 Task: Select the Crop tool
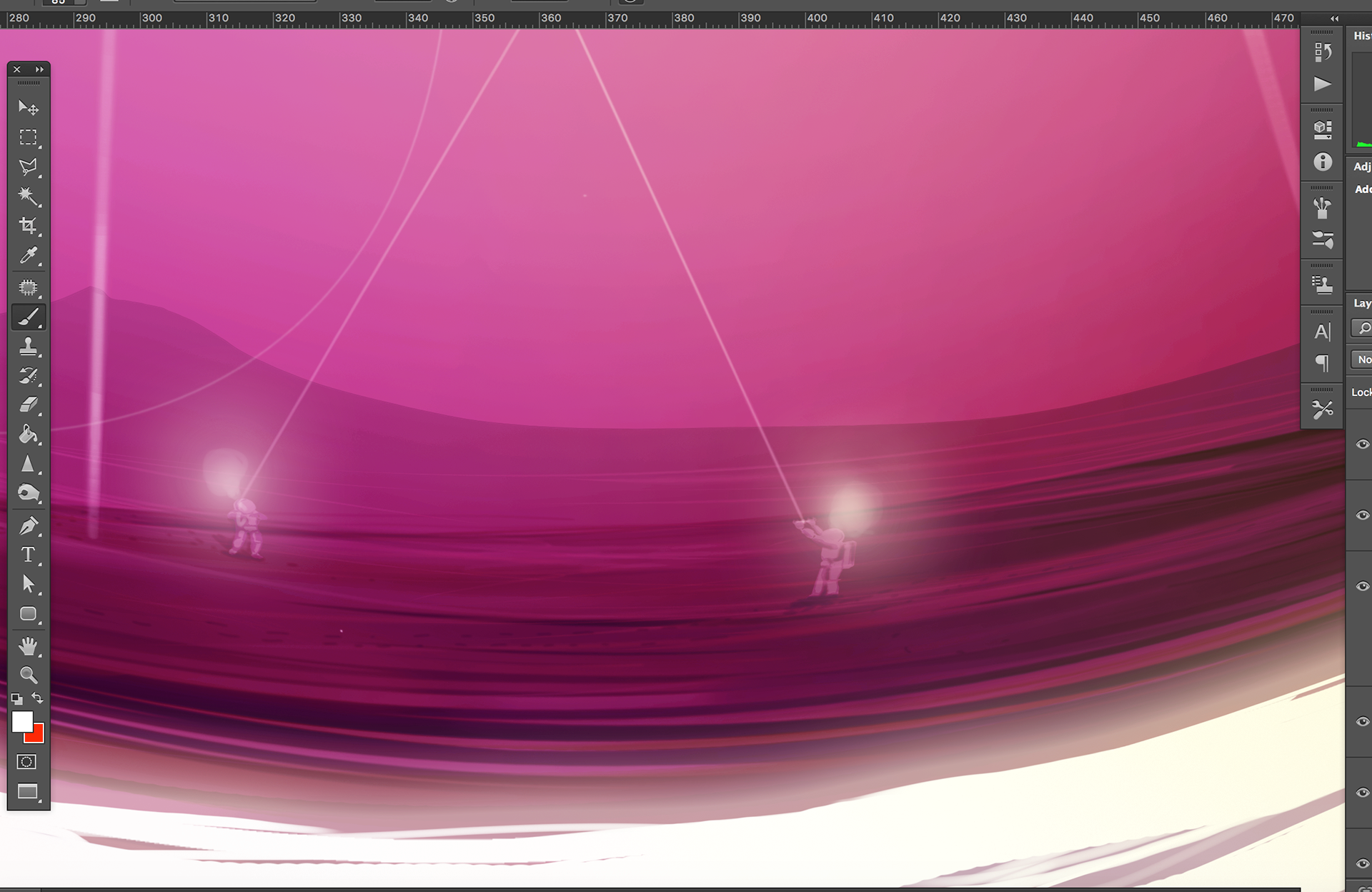coord(28,226)
